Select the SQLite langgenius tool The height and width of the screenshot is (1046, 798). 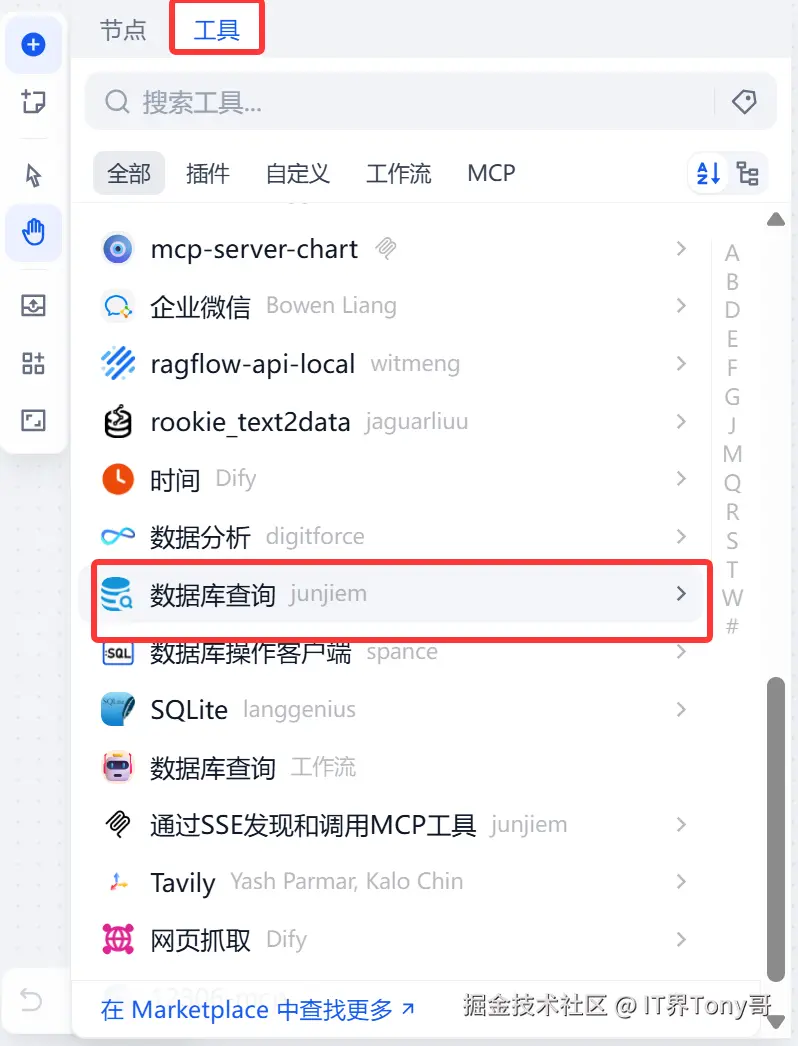(x=394, y=709)
